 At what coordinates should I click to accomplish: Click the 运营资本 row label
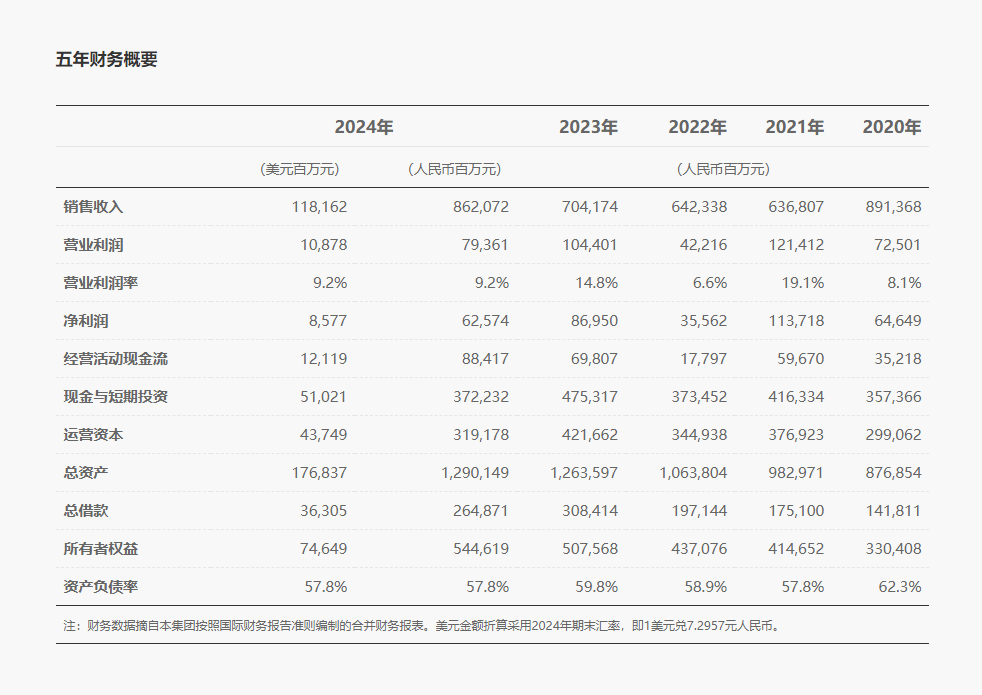coord(93,435)
